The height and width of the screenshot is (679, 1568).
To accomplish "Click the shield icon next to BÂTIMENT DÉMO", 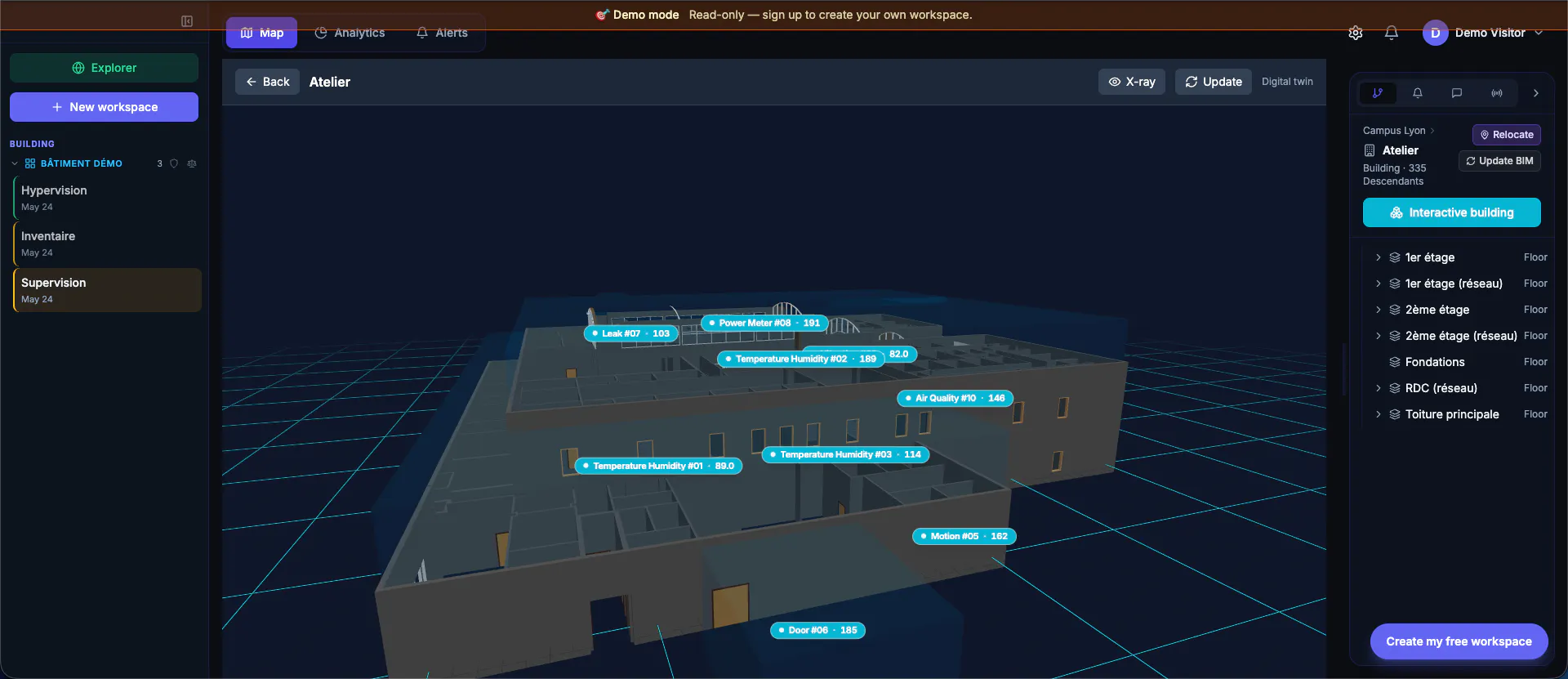I will tap(174, 163).
